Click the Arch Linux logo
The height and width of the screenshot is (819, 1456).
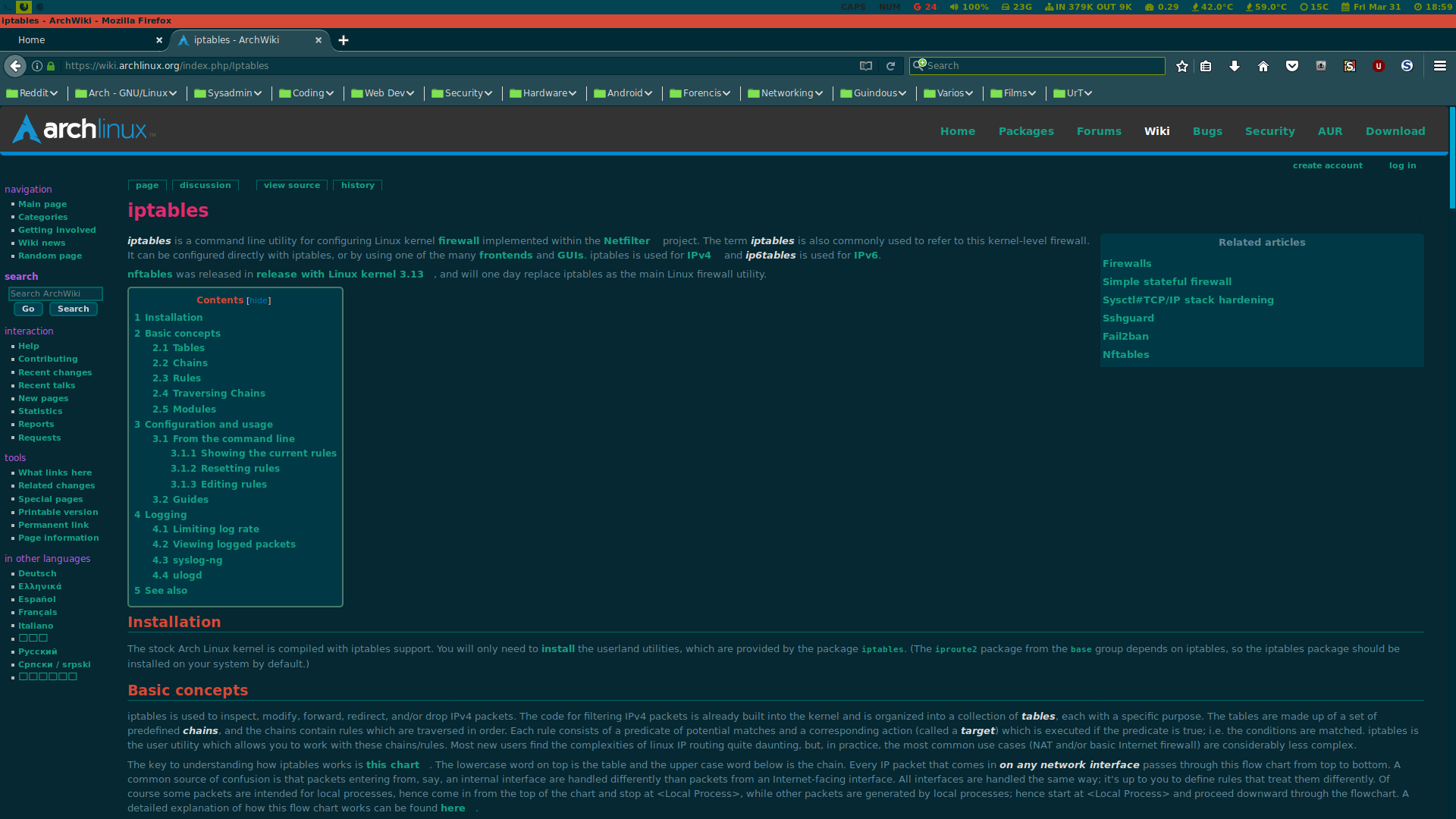[82, 129]
